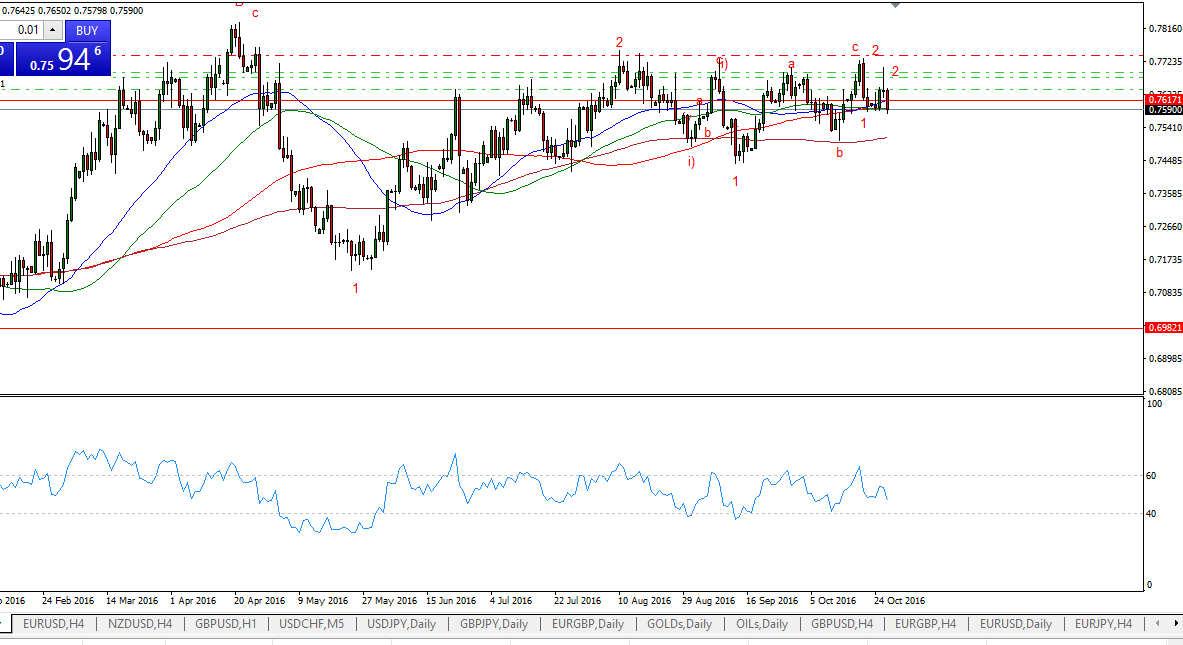Select the GBPUSD,H1 chart tab

(x=226, y=624)
